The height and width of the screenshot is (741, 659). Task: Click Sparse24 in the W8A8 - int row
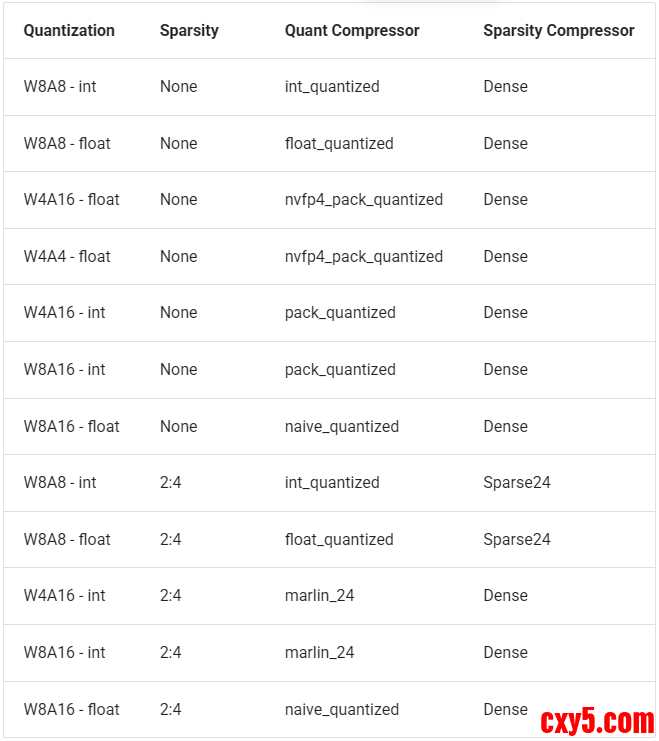pos(516,482)
